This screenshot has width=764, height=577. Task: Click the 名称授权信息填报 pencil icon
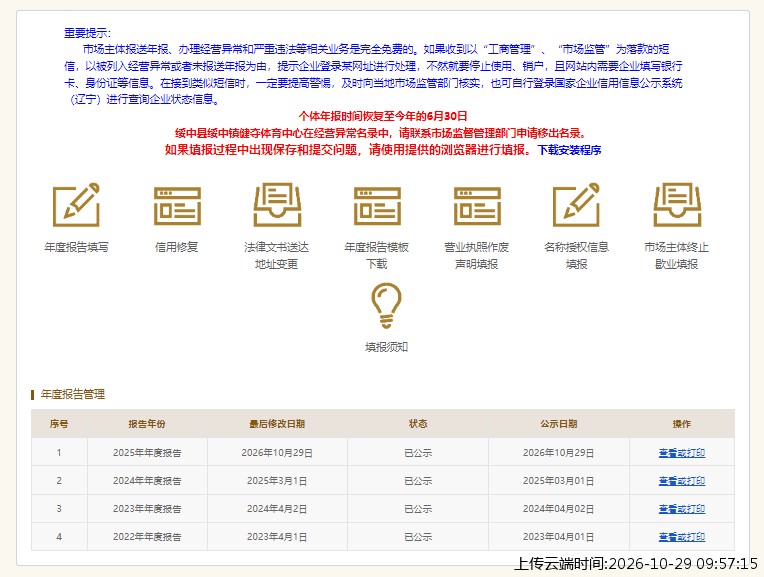576,205
